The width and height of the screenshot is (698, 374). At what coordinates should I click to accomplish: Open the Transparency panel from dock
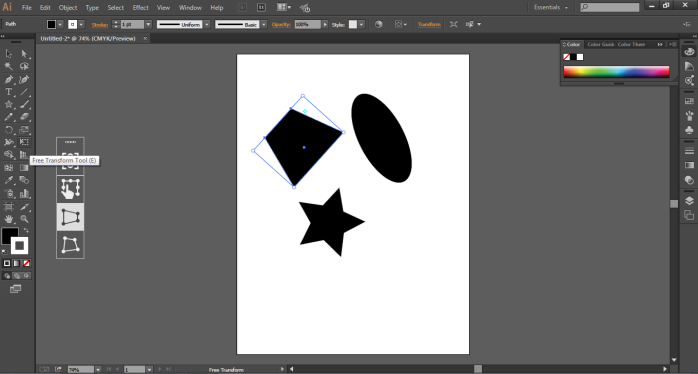tap(689, 180)
